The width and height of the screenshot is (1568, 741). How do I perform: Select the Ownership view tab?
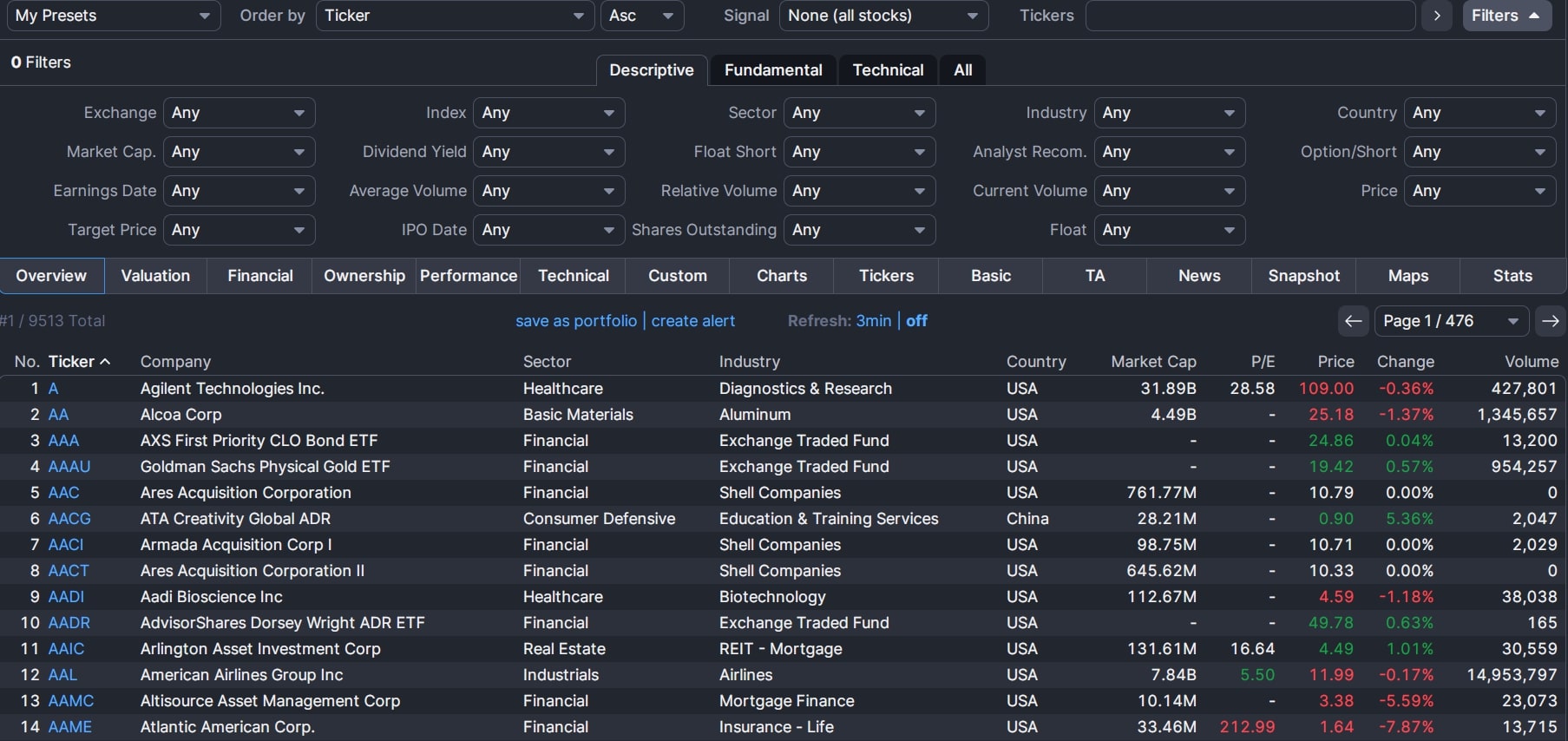coord(364,276)
